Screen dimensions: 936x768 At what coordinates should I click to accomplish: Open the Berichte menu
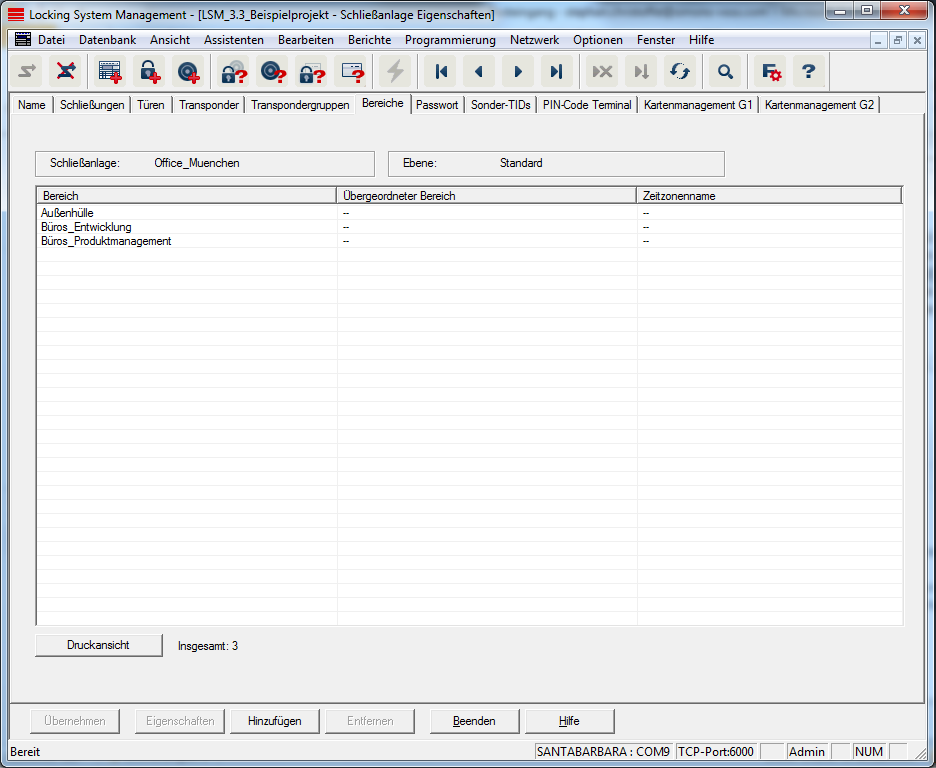[x=369, y=40]
